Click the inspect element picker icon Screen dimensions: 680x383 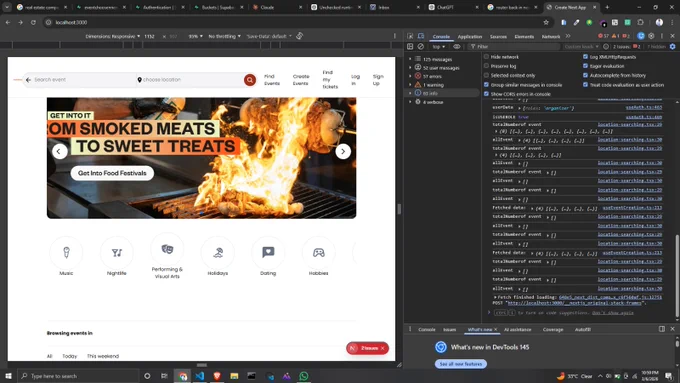click(410, 36)
